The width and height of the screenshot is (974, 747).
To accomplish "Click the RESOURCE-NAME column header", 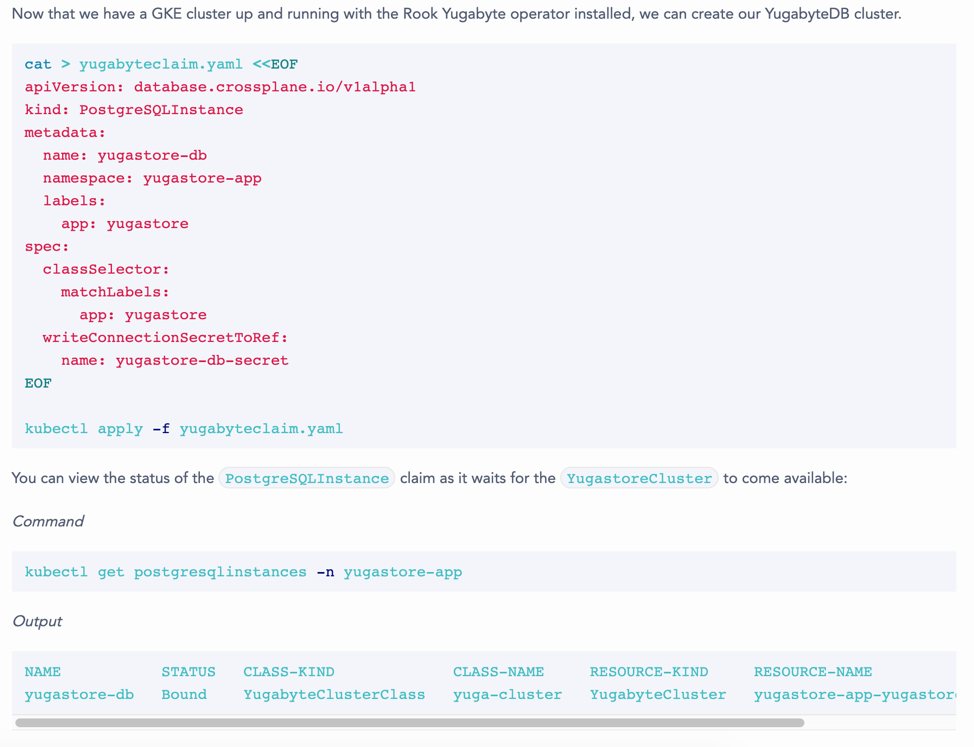I will pos(813,672).
